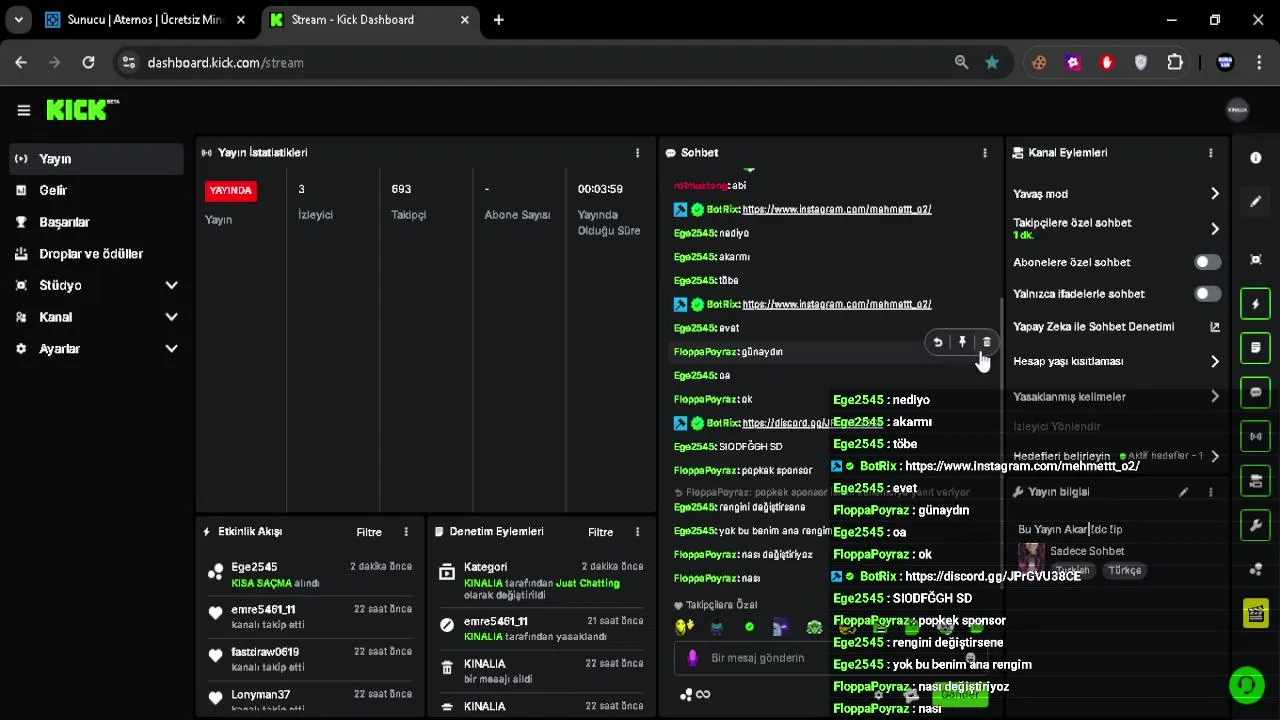Screen dimensions: 1280x720
Task: Click the pencil icon in right sidebar
Action: 1256,202
